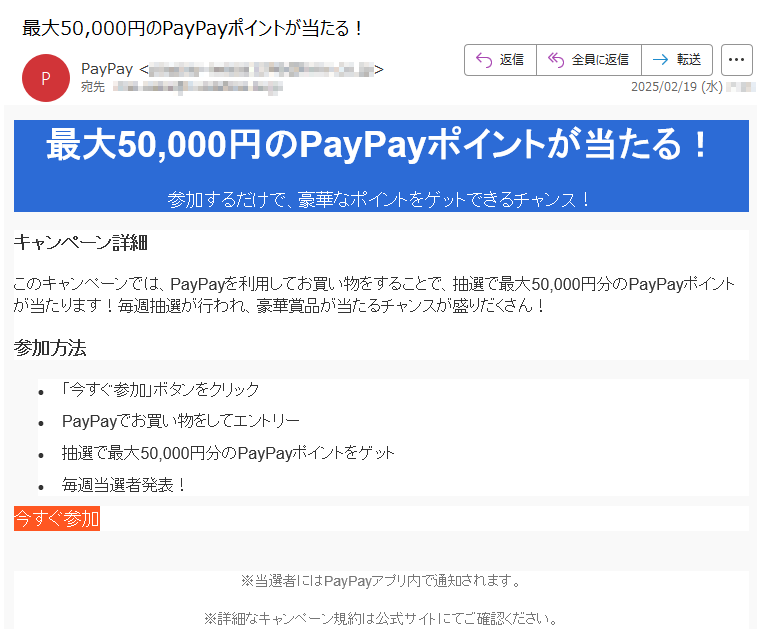Image resolution: width=757 pixels, height=629 pixels.
Task: Click the orange 今すぐ参加 link
Action: click(57, 518)
